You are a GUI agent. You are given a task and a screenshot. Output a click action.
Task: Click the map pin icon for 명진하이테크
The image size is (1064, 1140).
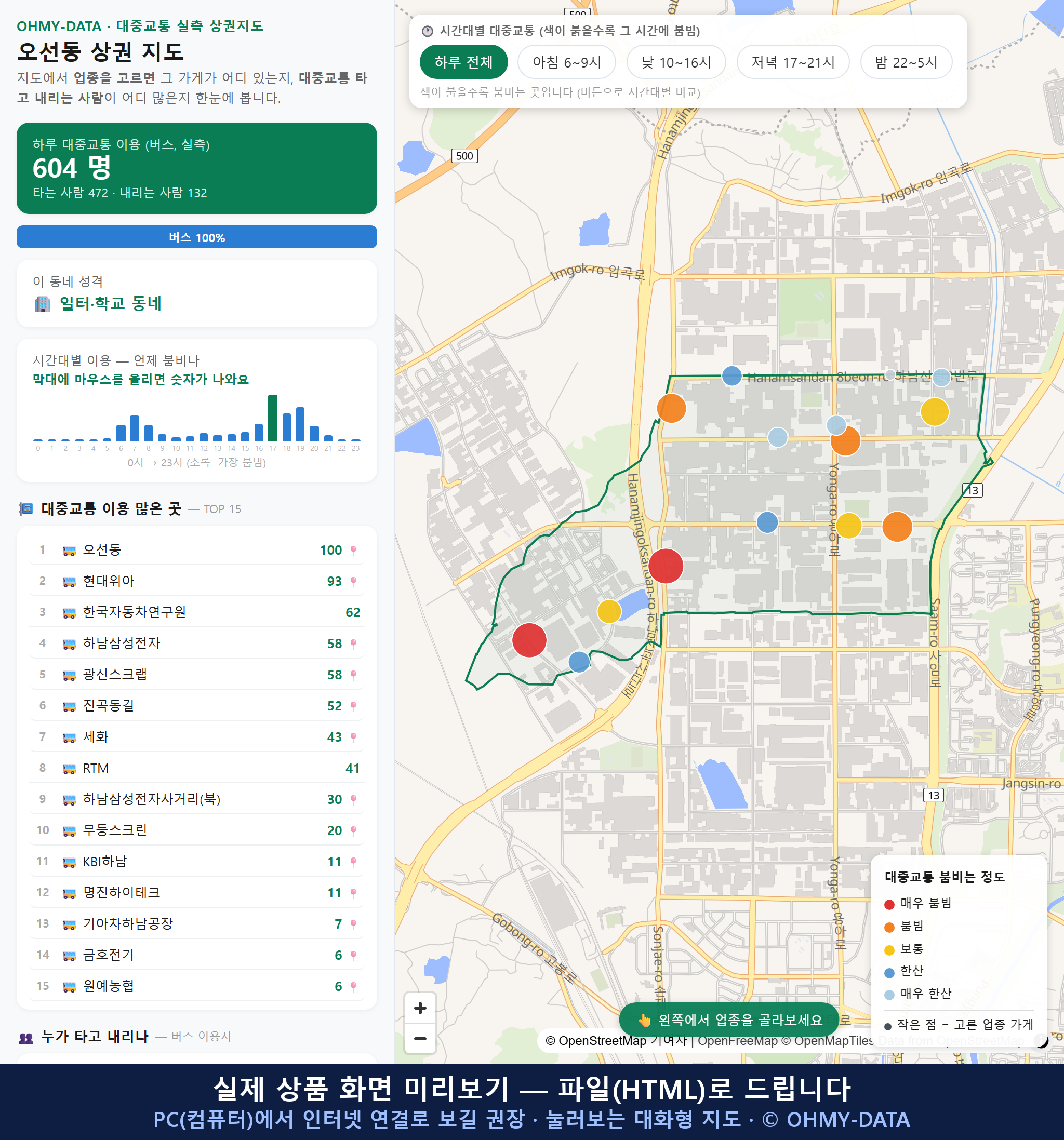(353, 893)
